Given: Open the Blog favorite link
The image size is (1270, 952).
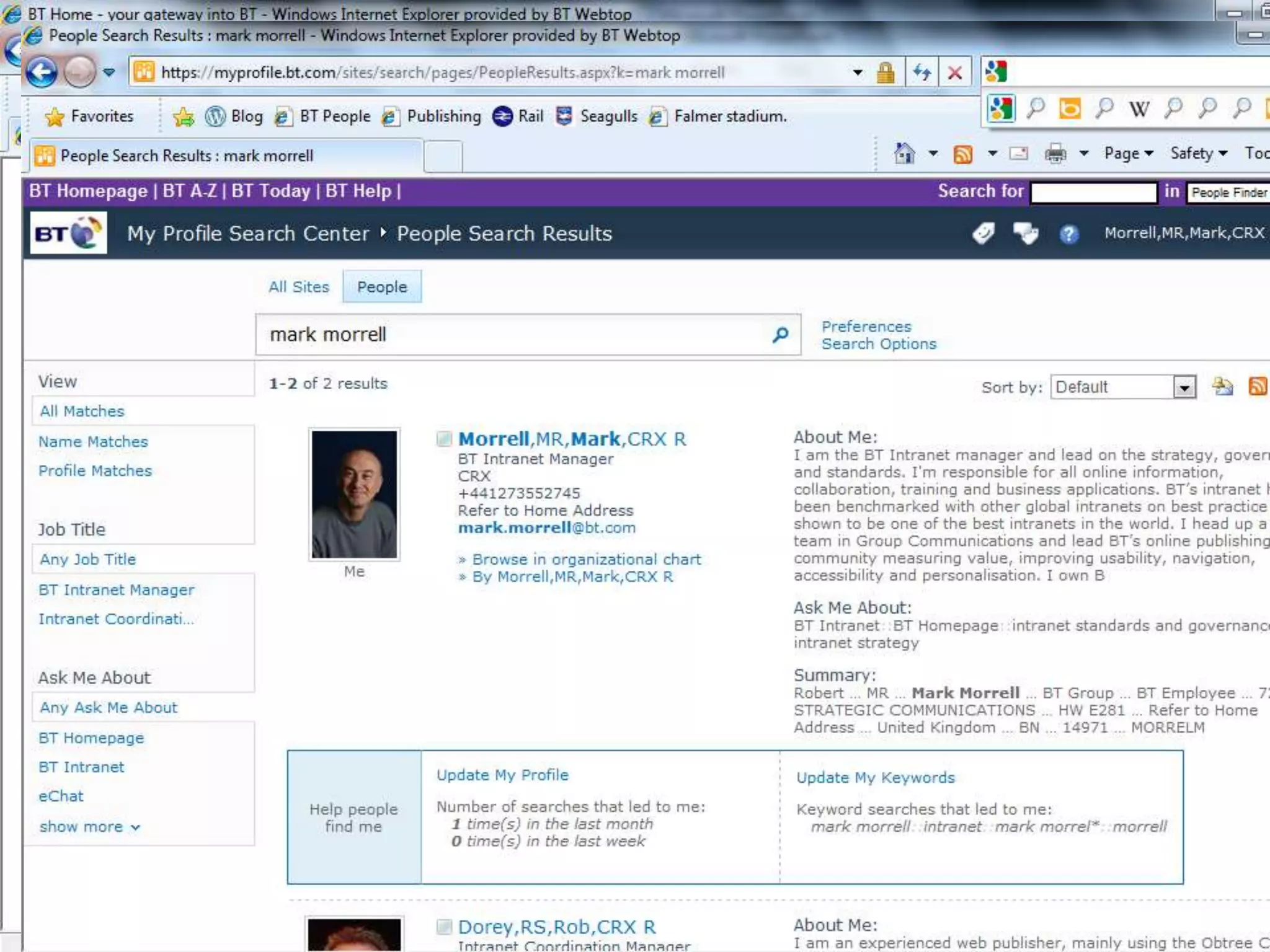Looking at the screenshot, I should coord(234,116).
